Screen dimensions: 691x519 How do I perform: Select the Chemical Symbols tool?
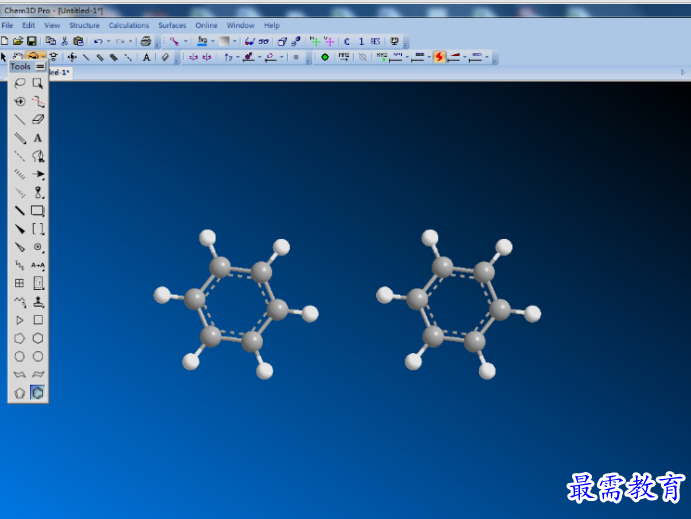point(38,247)
